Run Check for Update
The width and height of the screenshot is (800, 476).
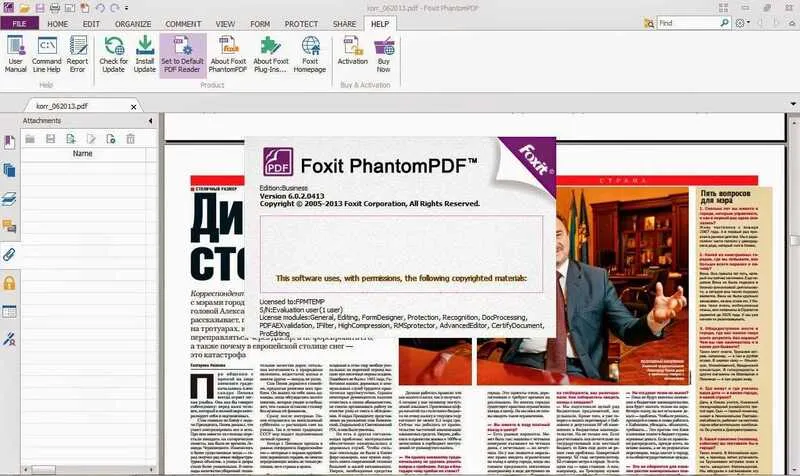(113, 54)
